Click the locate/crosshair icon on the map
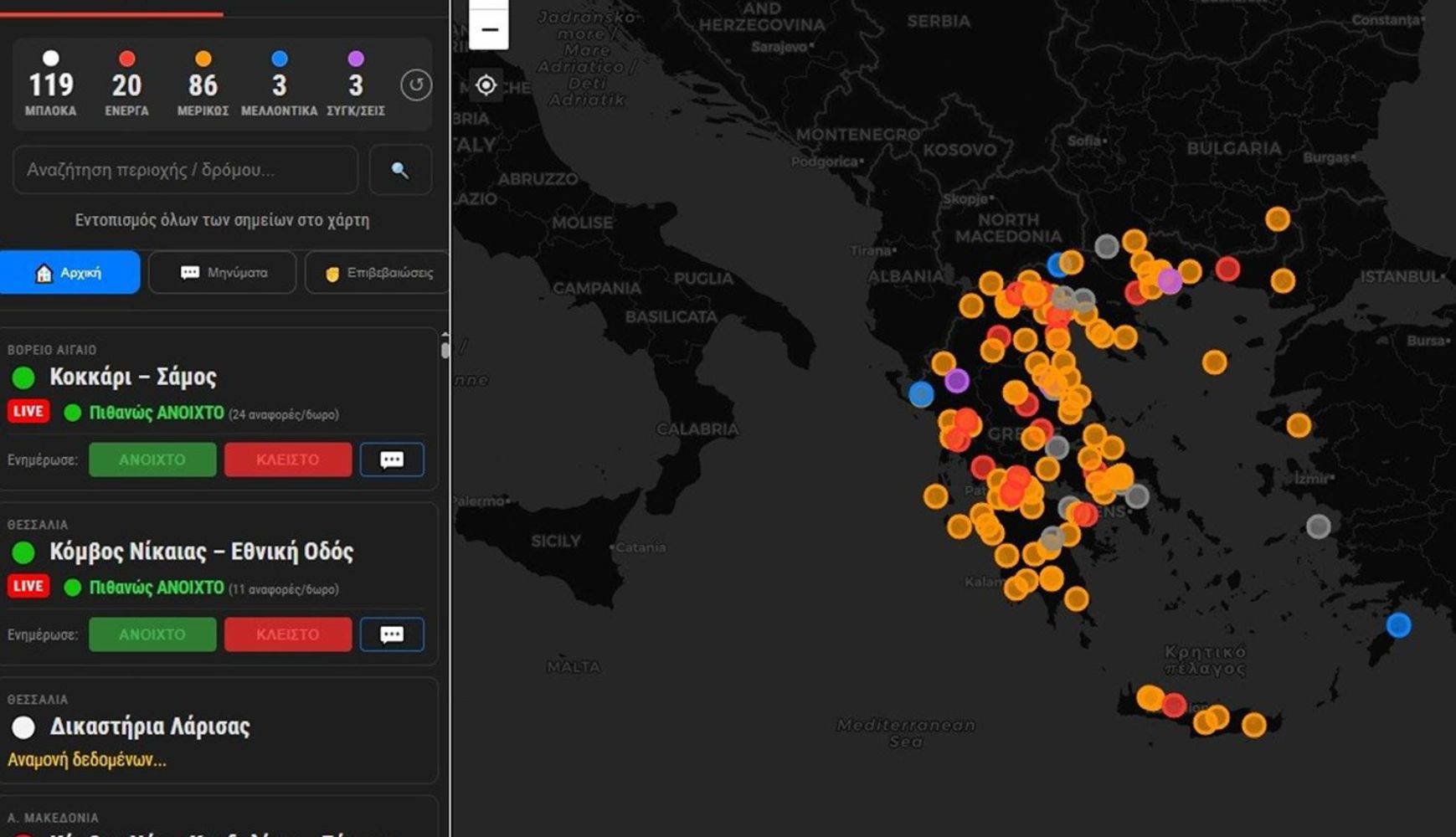The image size is (1456, 837). [486, 85]
